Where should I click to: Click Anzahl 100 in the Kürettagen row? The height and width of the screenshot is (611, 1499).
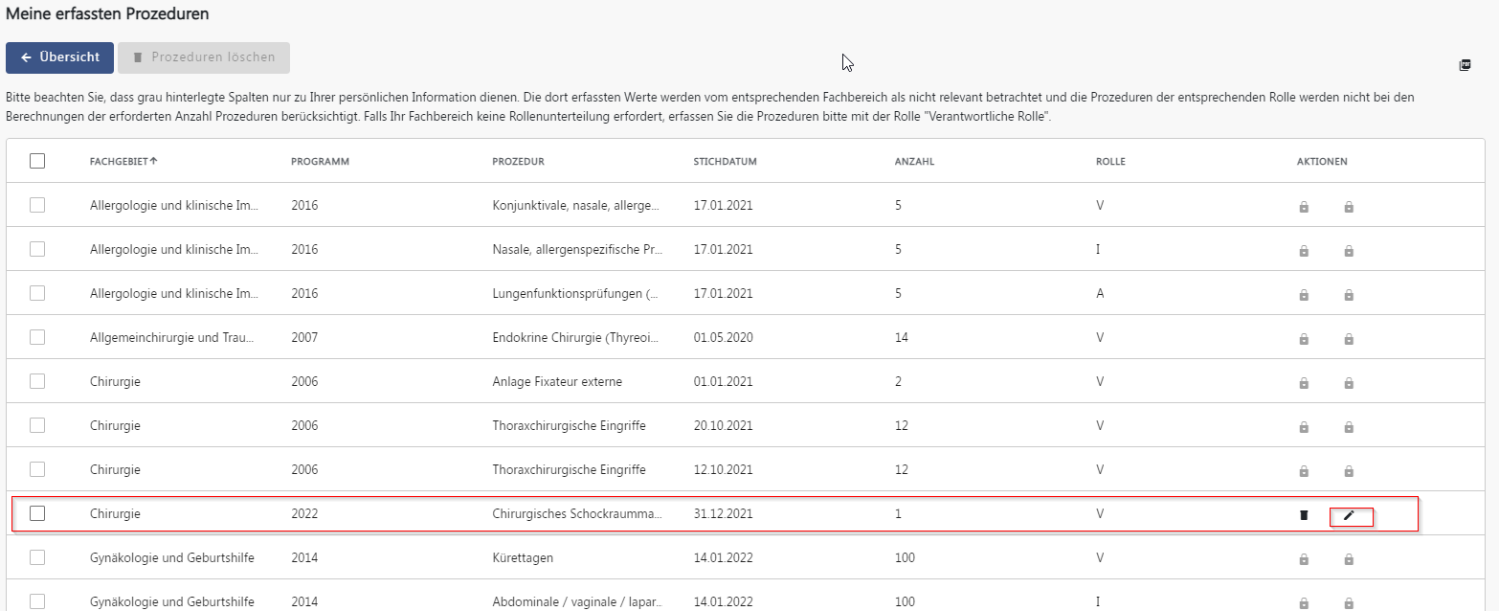pos(905,558)
